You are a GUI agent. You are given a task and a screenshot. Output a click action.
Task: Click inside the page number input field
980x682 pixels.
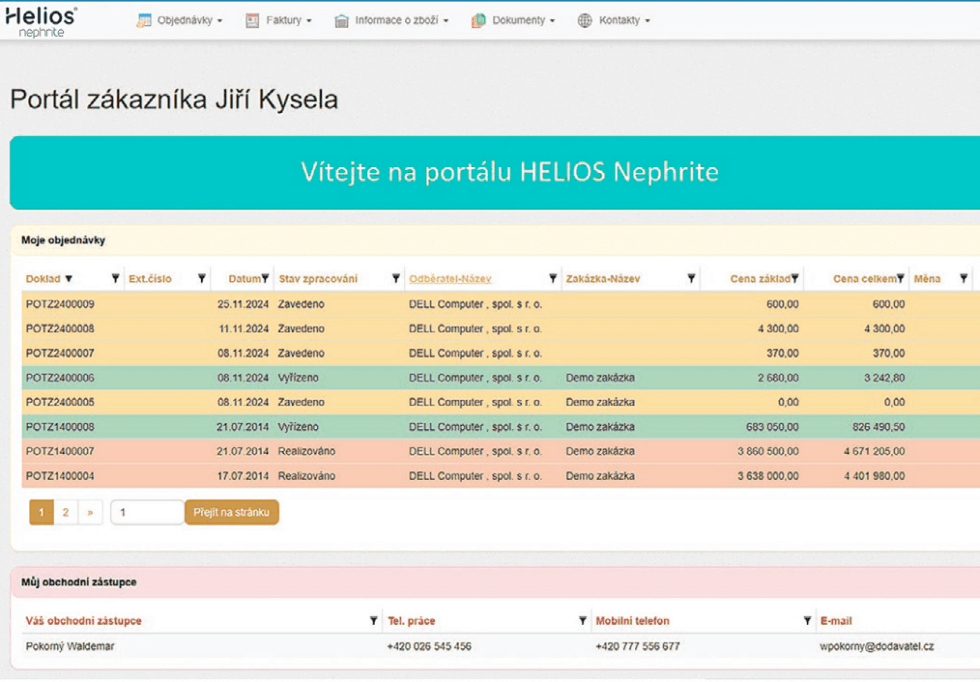point(146,511)
